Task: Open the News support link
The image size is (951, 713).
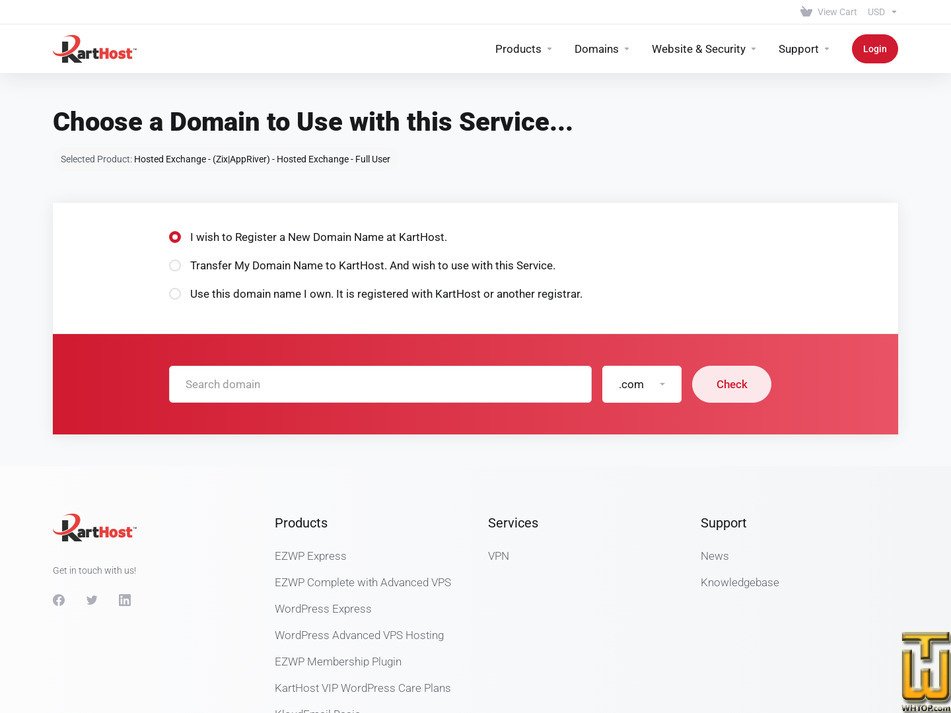Action: pyautogui.click(x=714, y=556)
